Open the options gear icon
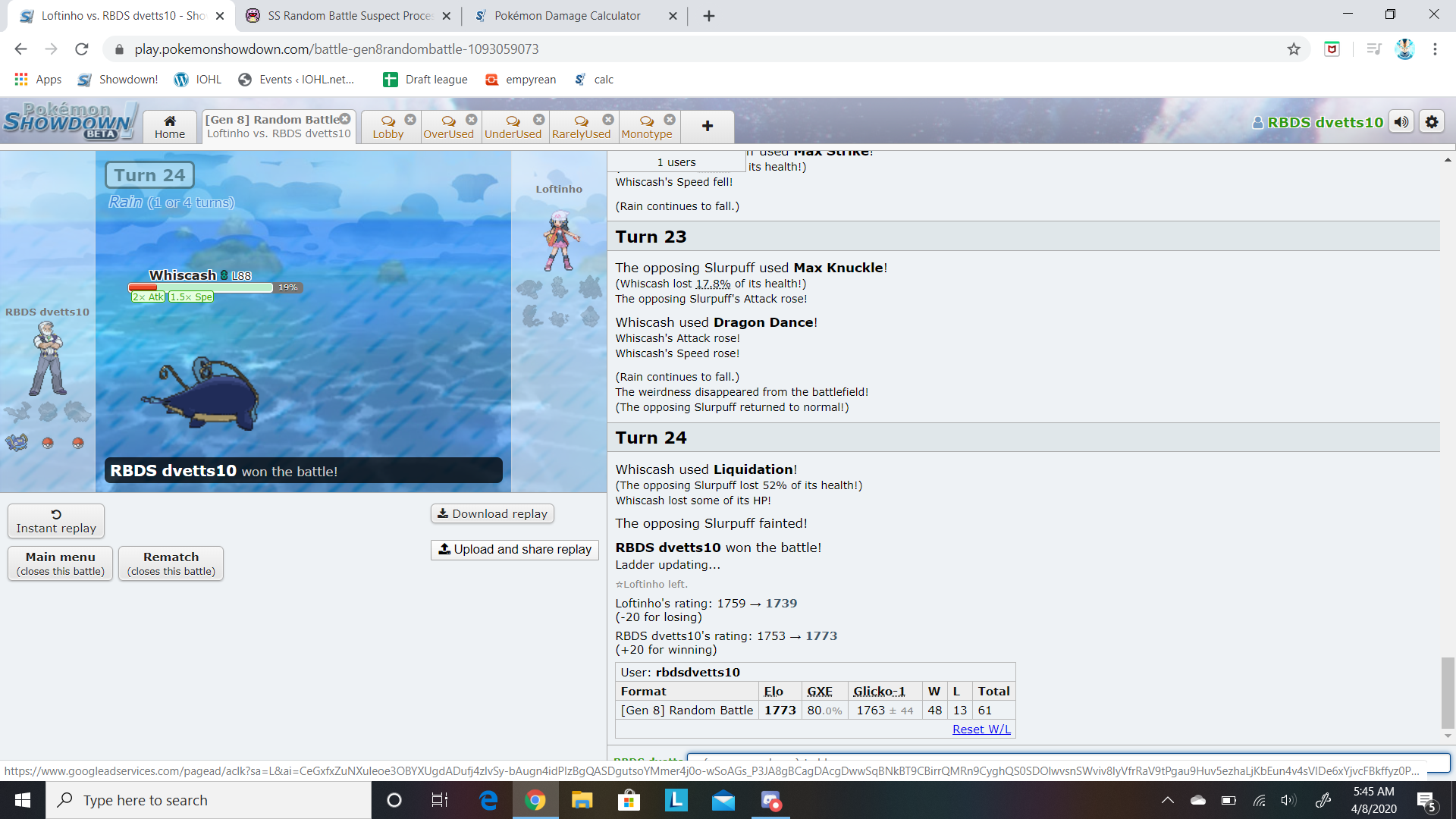1456x819 pixels. click(x=1432, y=122)
